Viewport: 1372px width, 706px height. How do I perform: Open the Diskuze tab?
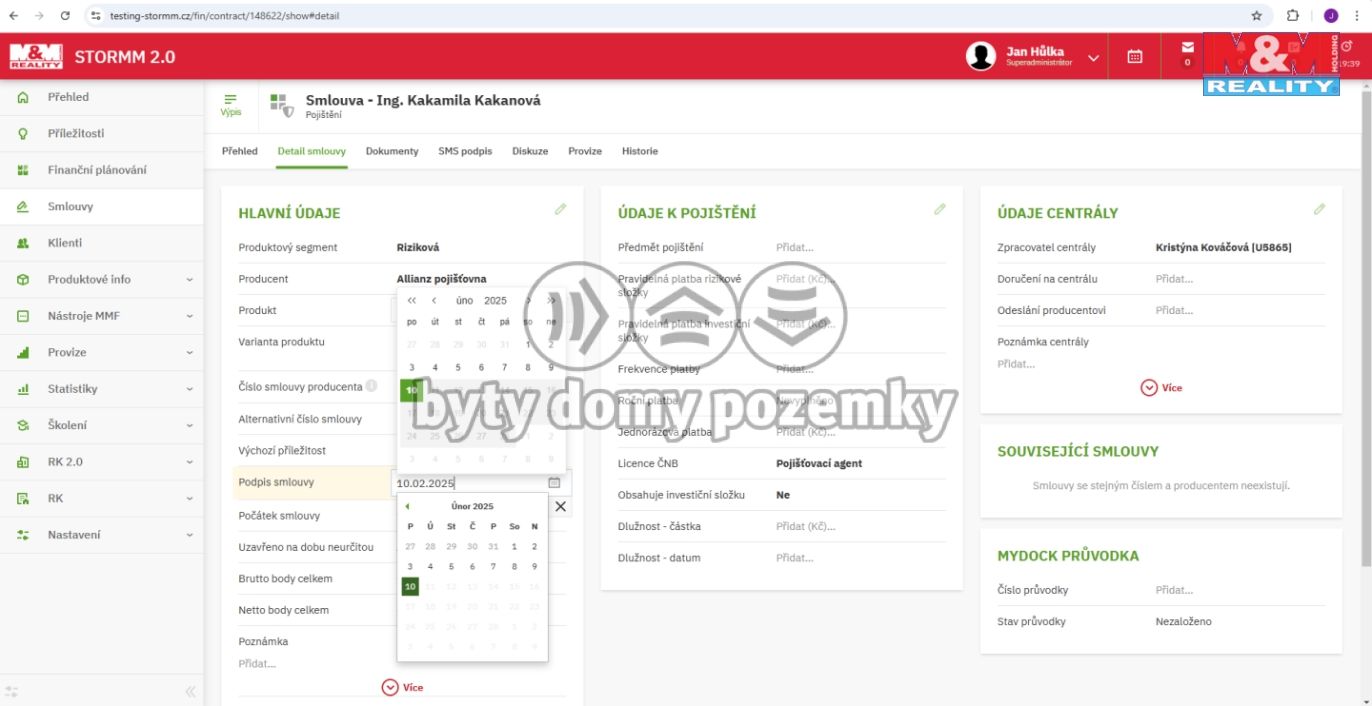click(529, 151)
